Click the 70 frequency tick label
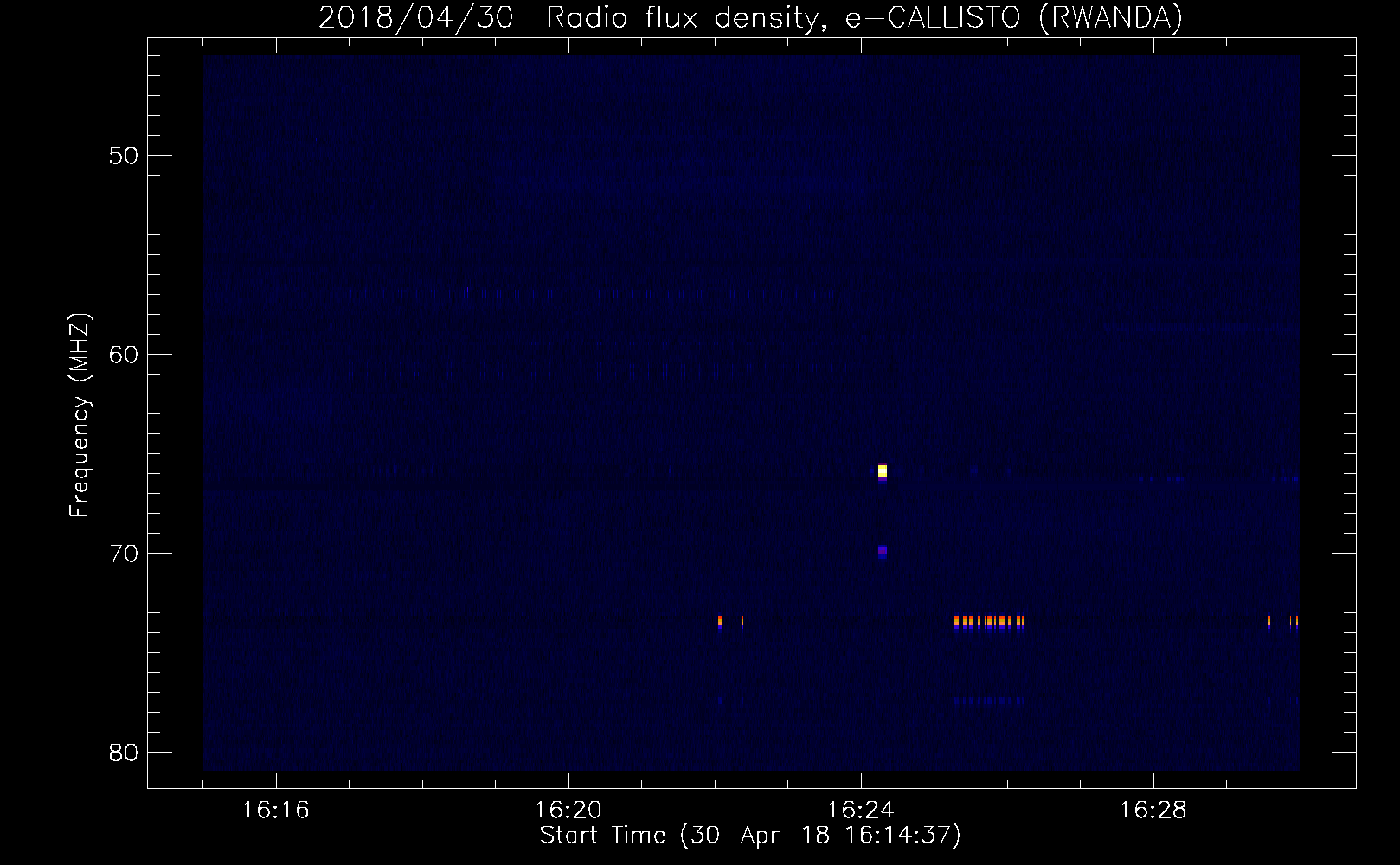The width and height of the screenshot is (1400, 865). pos(124,554)
